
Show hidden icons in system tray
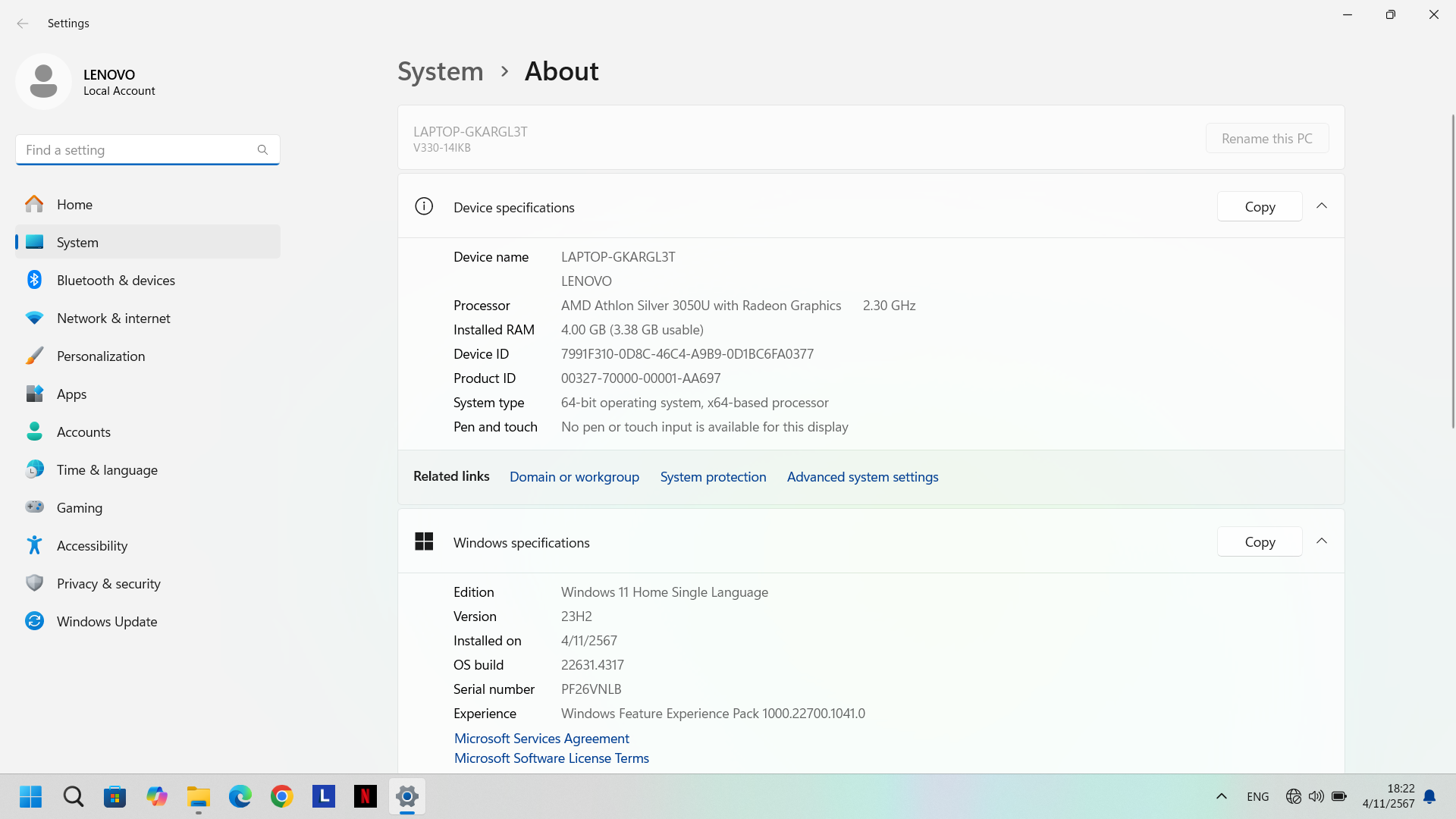pyautogui.click(x=1222, y=796)
